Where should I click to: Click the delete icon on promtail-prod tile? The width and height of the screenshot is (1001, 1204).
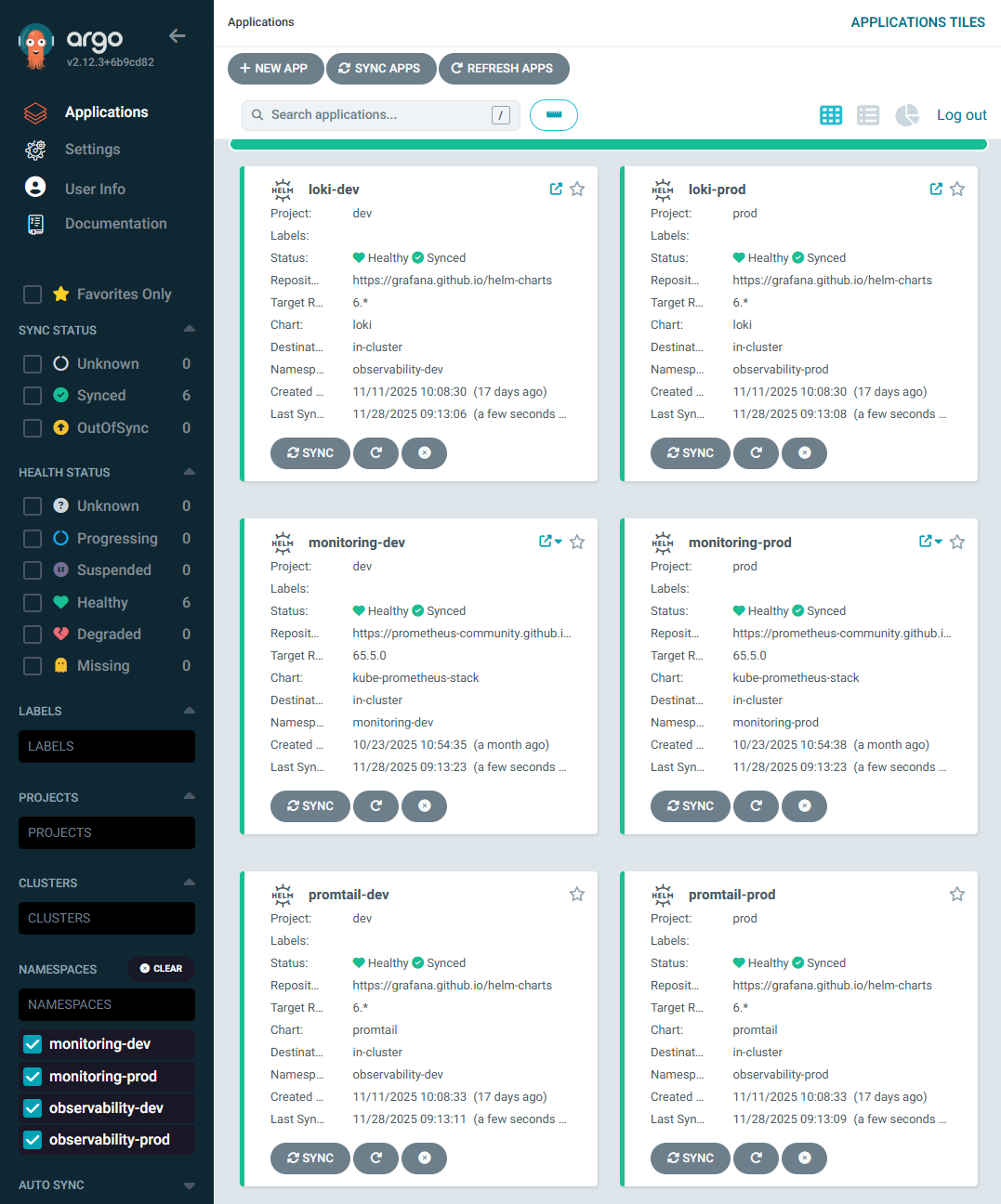coord(804,1158)
